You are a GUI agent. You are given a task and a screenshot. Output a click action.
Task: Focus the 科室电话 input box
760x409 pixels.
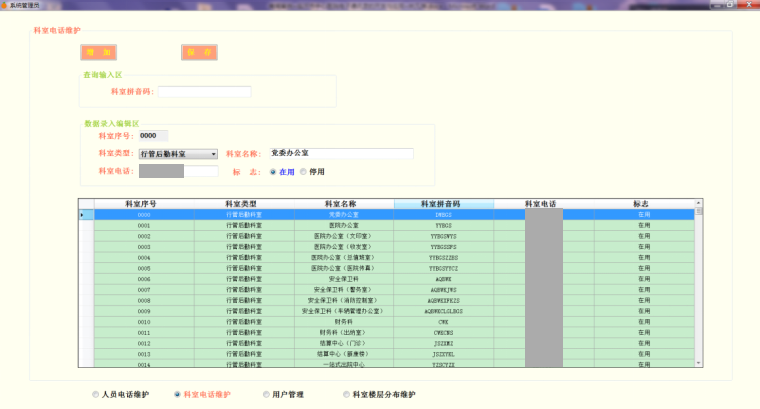pyautogui.click(x=185, y=172)
